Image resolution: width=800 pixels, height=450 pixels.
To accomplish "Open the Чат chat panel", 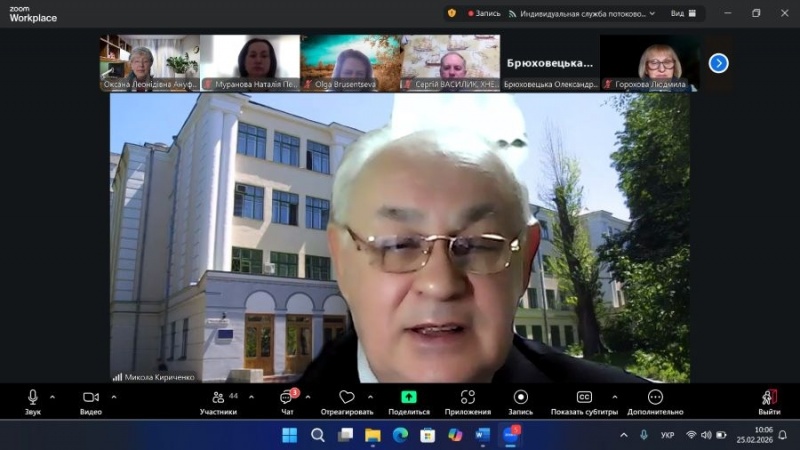I will [287, 398].
